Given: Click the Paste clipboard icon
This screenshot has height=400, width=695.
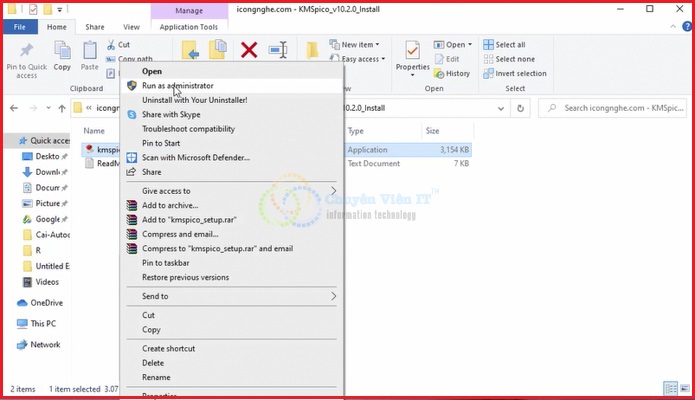Looking at the screenshot, I should click(x=90, y=50).
